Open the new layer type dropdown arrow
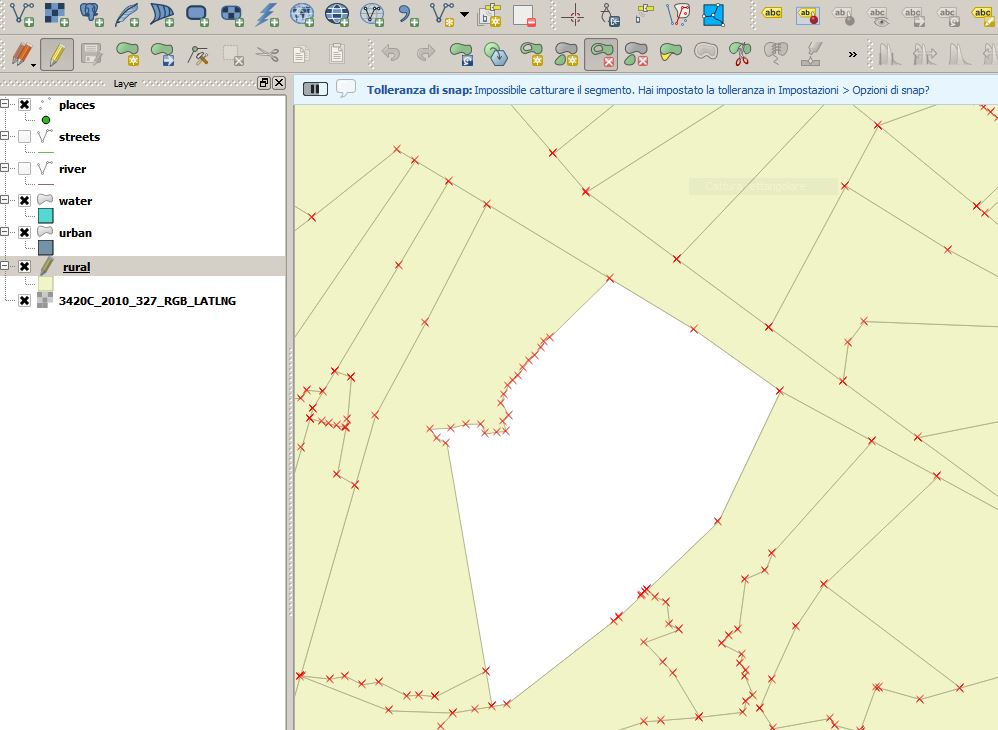Screen dimensions: 998x730 click(464, 14)
